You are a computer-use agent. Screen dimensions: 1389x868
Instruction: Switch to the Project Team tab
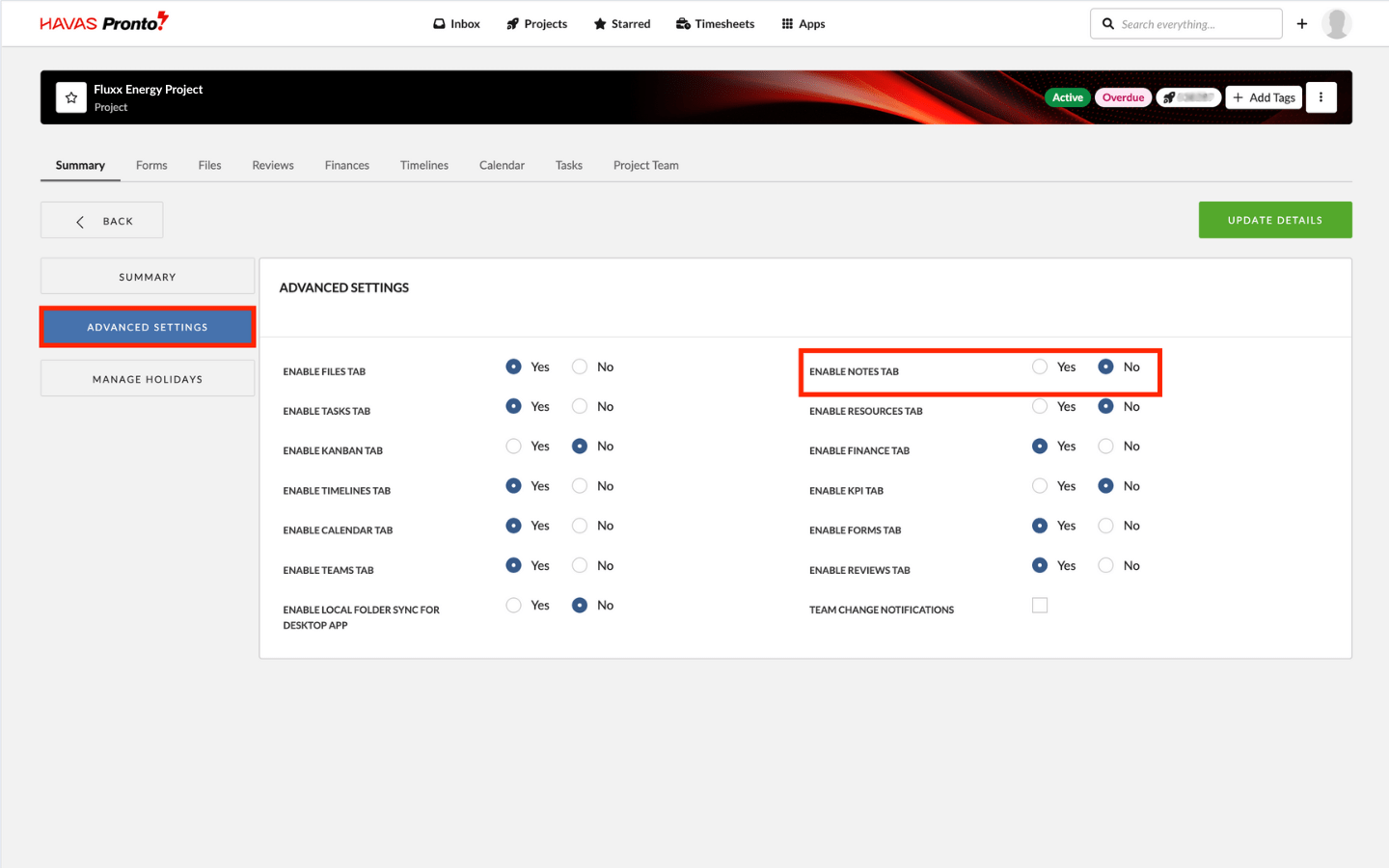(646, 165)
